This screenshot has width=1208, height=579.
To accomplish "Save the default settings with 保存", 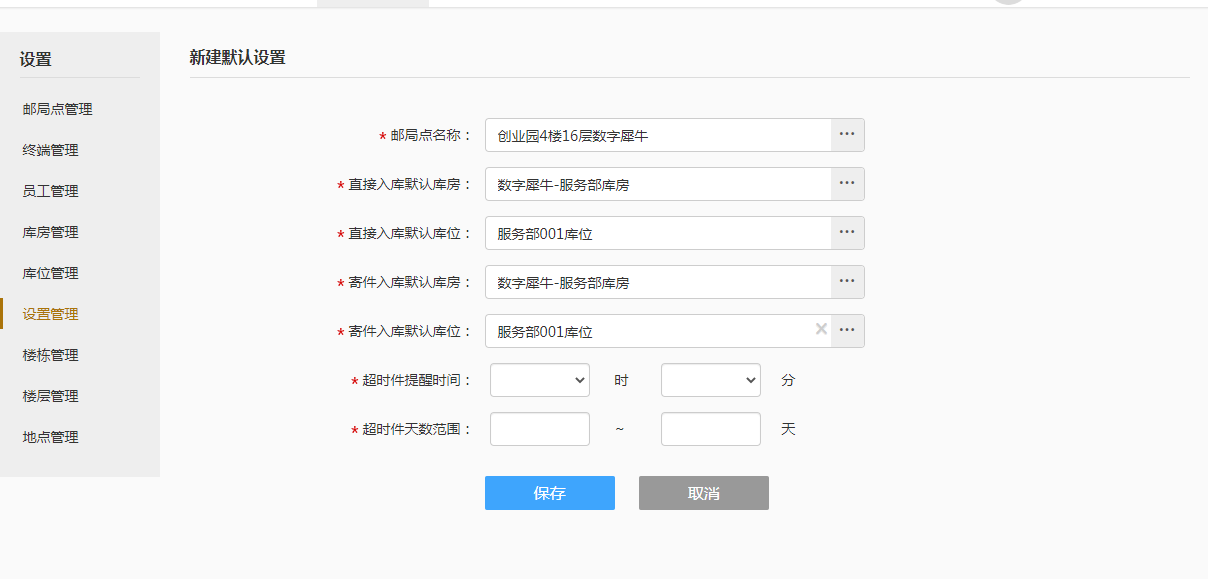I will click(550, 493).
